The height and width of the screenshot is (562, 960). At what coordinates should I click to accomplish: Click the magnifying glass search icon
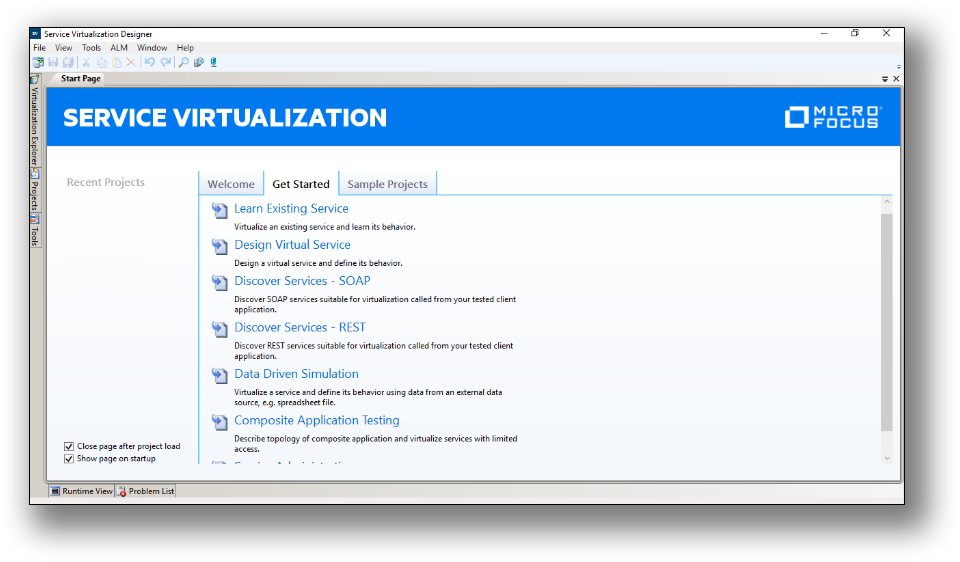pos(183,62)
